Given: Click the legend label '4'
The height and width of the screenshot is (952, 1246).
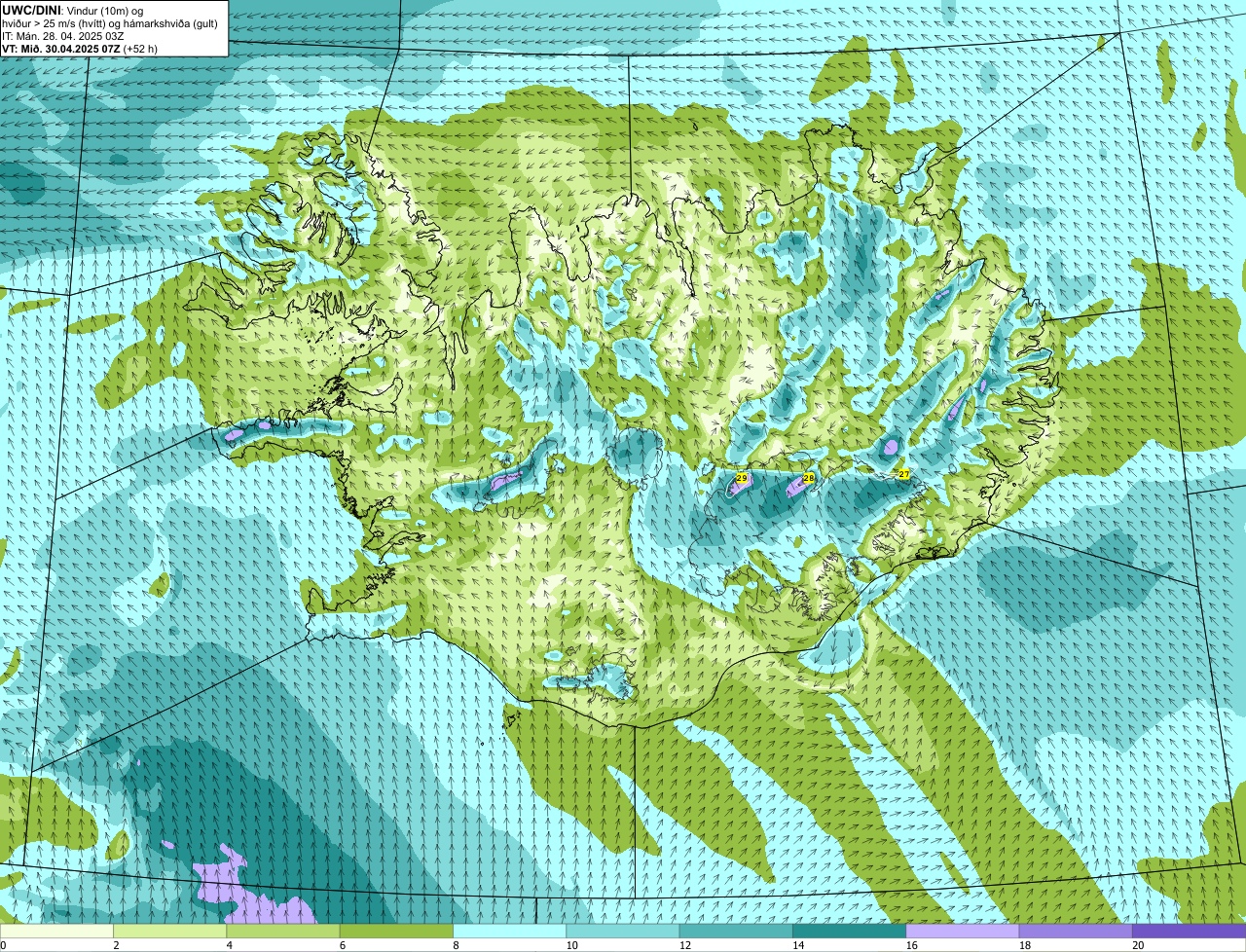Looking at the screenshot, I should 229,945.
